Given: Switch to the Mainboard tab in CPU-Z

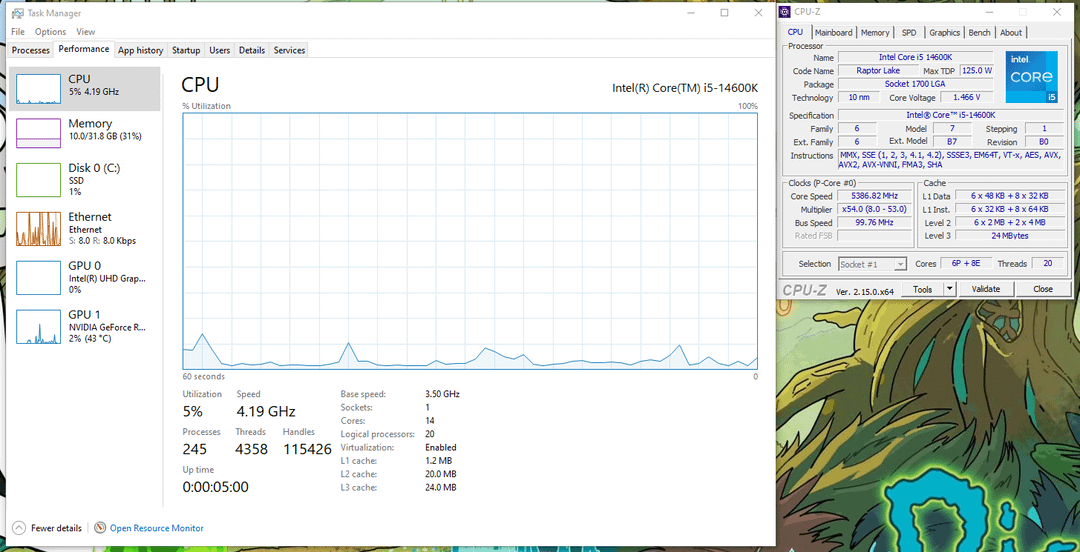Looking at the screenshot, I should [x=833, y=32].
